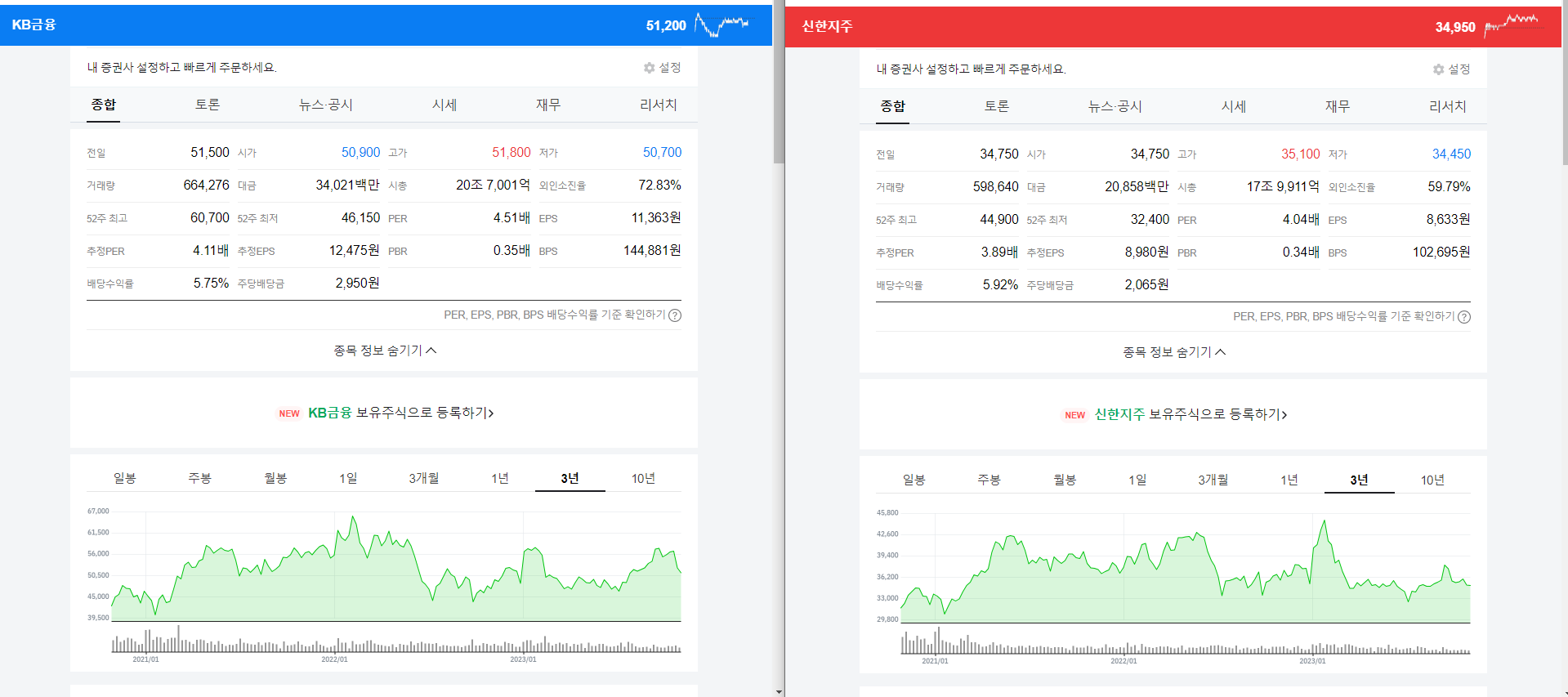The image size is (1568, 697).
Task: Open 토론 tab in 신한지주 panel
Action: click(x=997, y=106)
